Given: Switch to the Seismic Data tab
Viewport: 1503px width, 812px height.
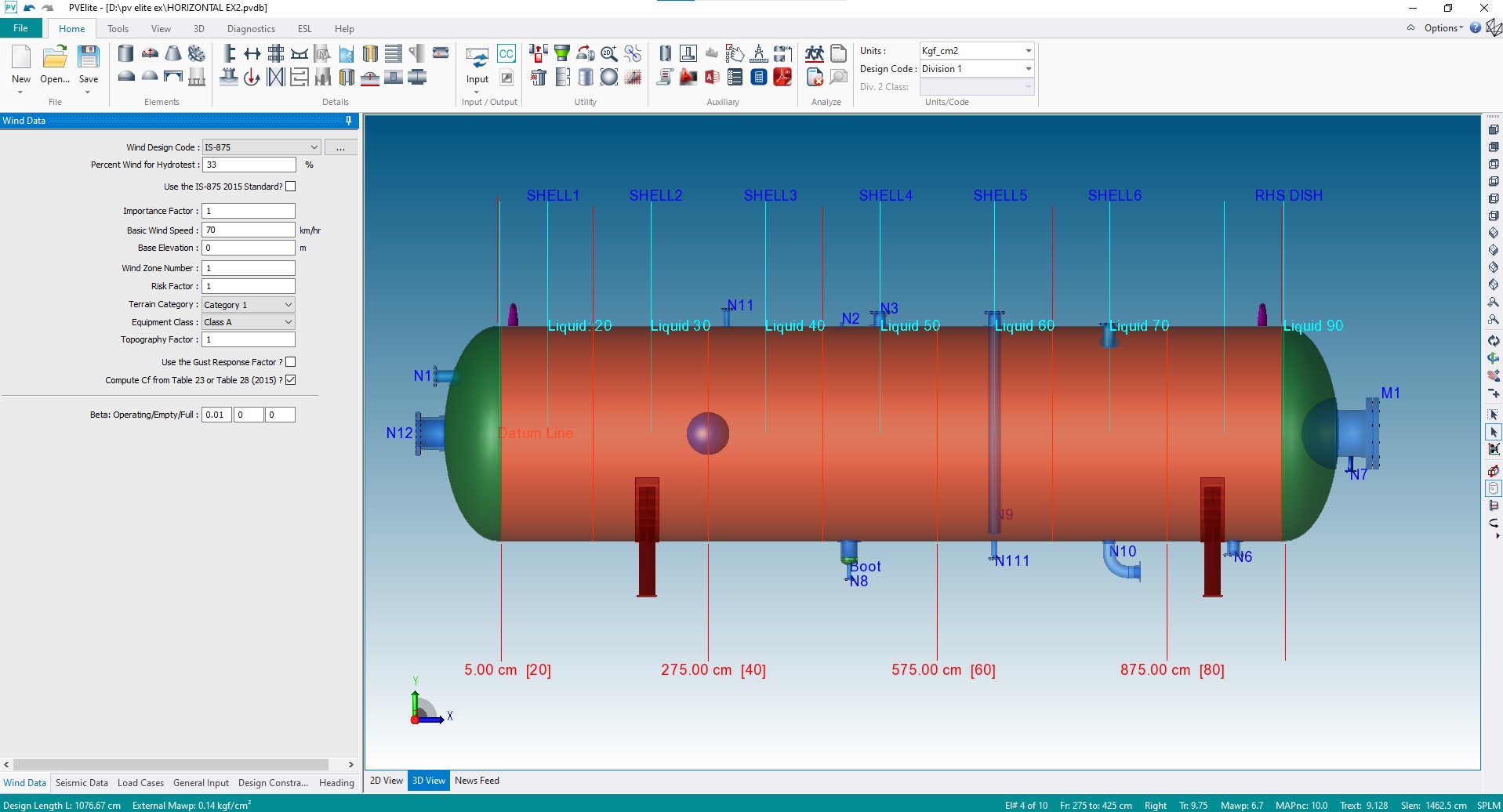Looking at the screenshot, I should (x=82, y=783).
